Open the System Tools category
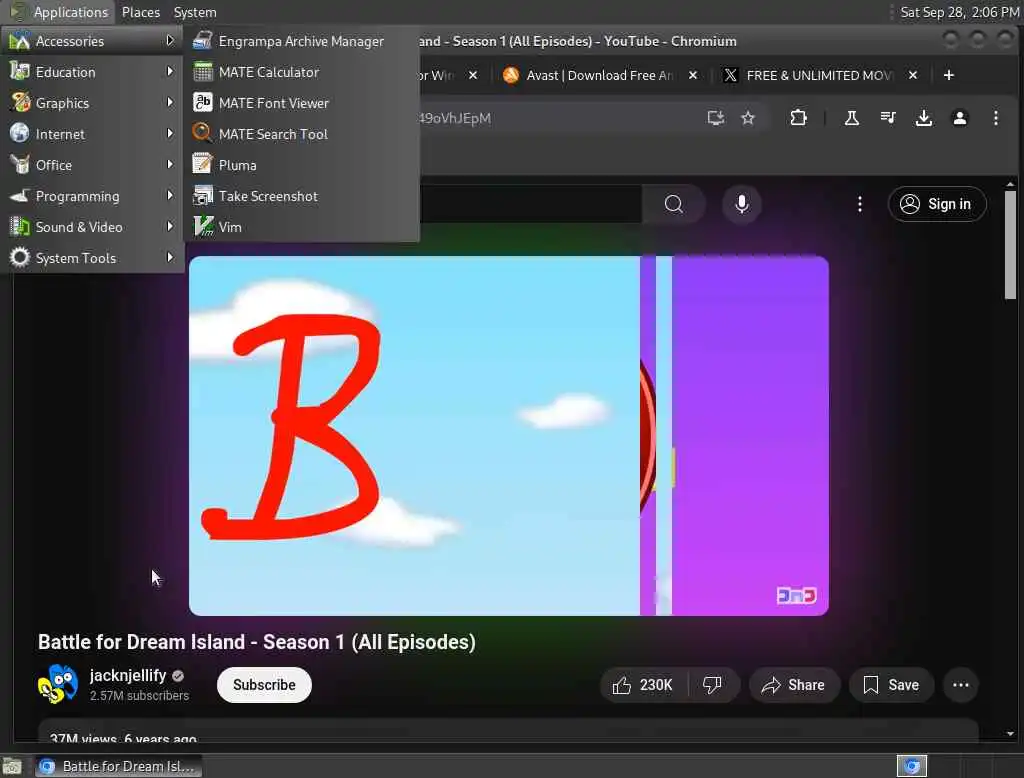This screenshot has width=1024, height=778. [91, 258]
